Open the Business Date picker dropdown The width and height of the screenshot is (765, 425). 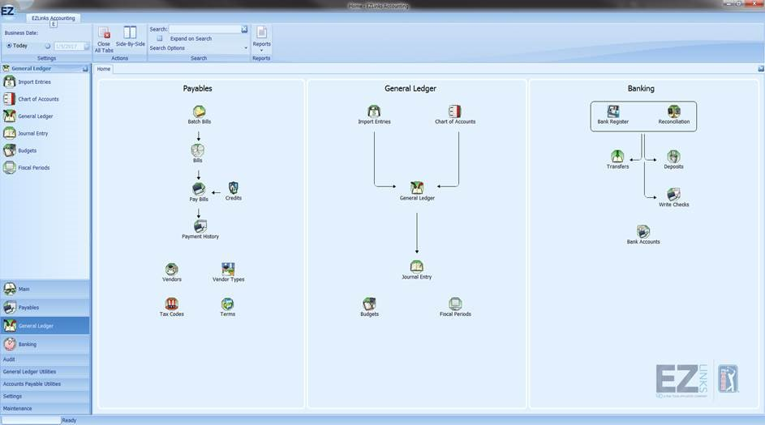[x=86, y=46]
